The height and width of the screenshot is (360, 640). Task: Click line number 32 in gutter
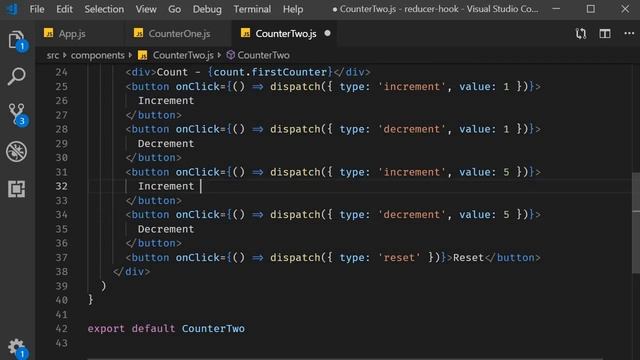pos(61,186)
